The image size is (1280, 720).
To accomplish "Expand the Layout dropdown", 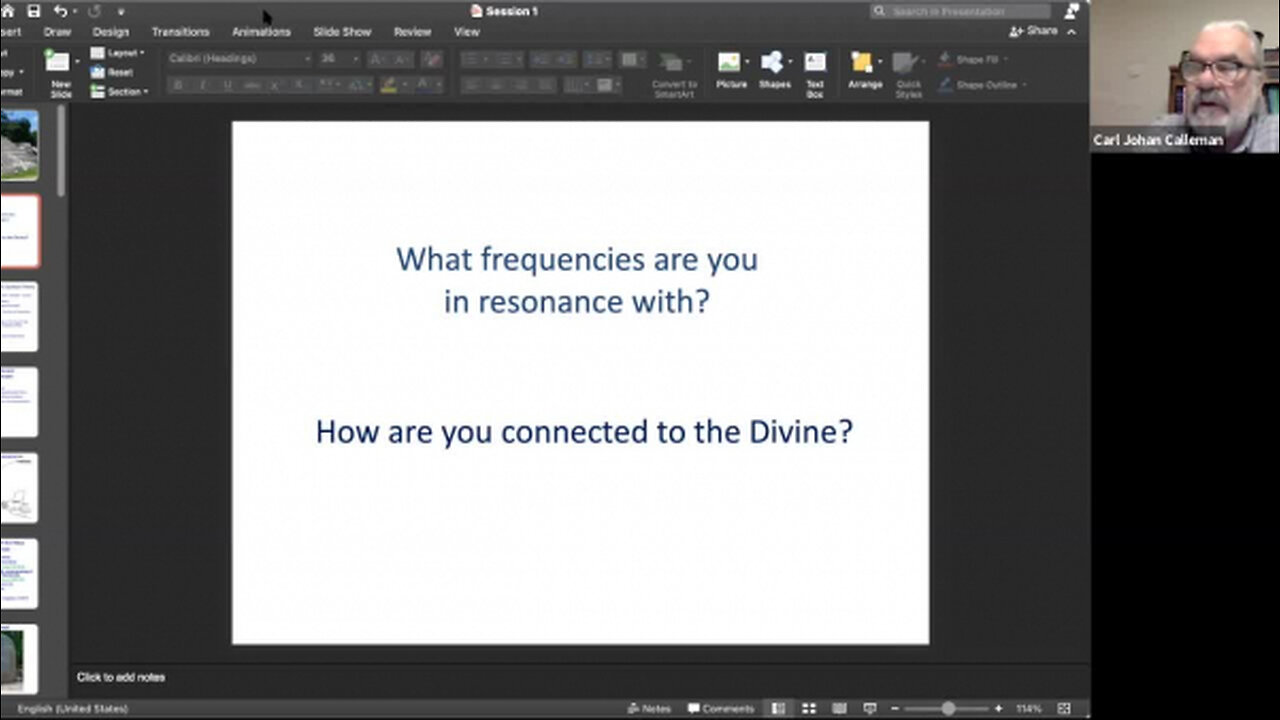I will (x=124, y=53).
